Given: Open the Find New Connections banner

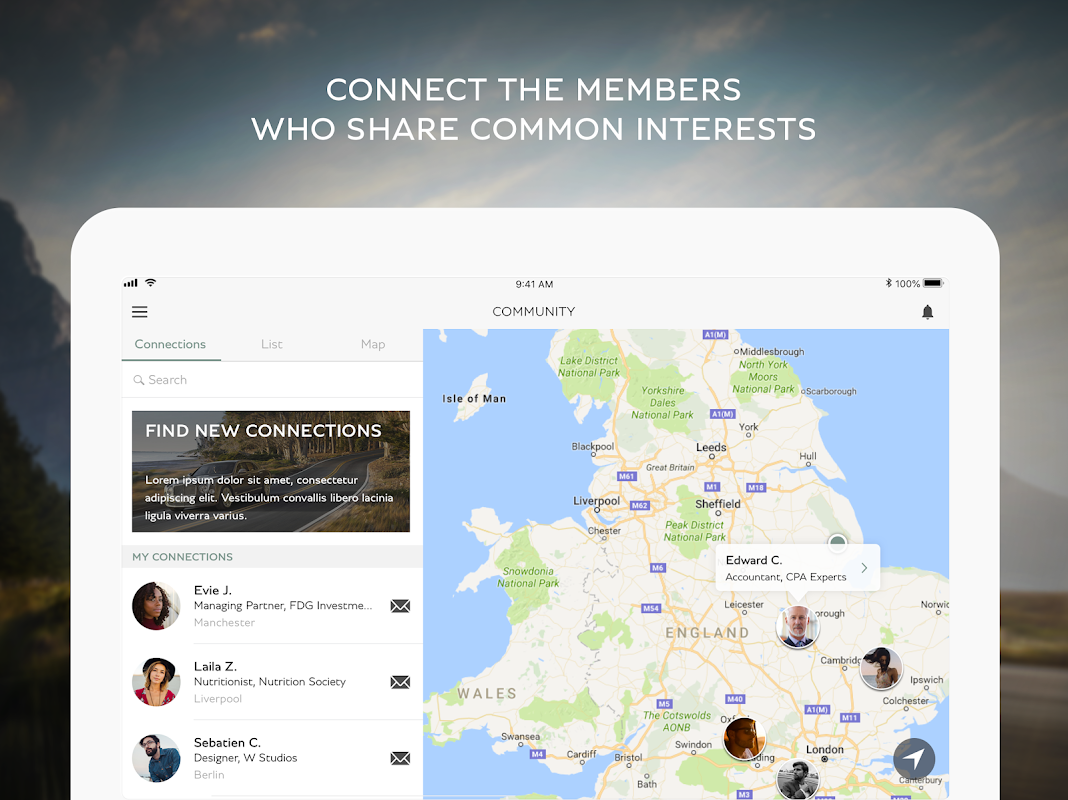Looking at the screenshot, I should 271,471.
